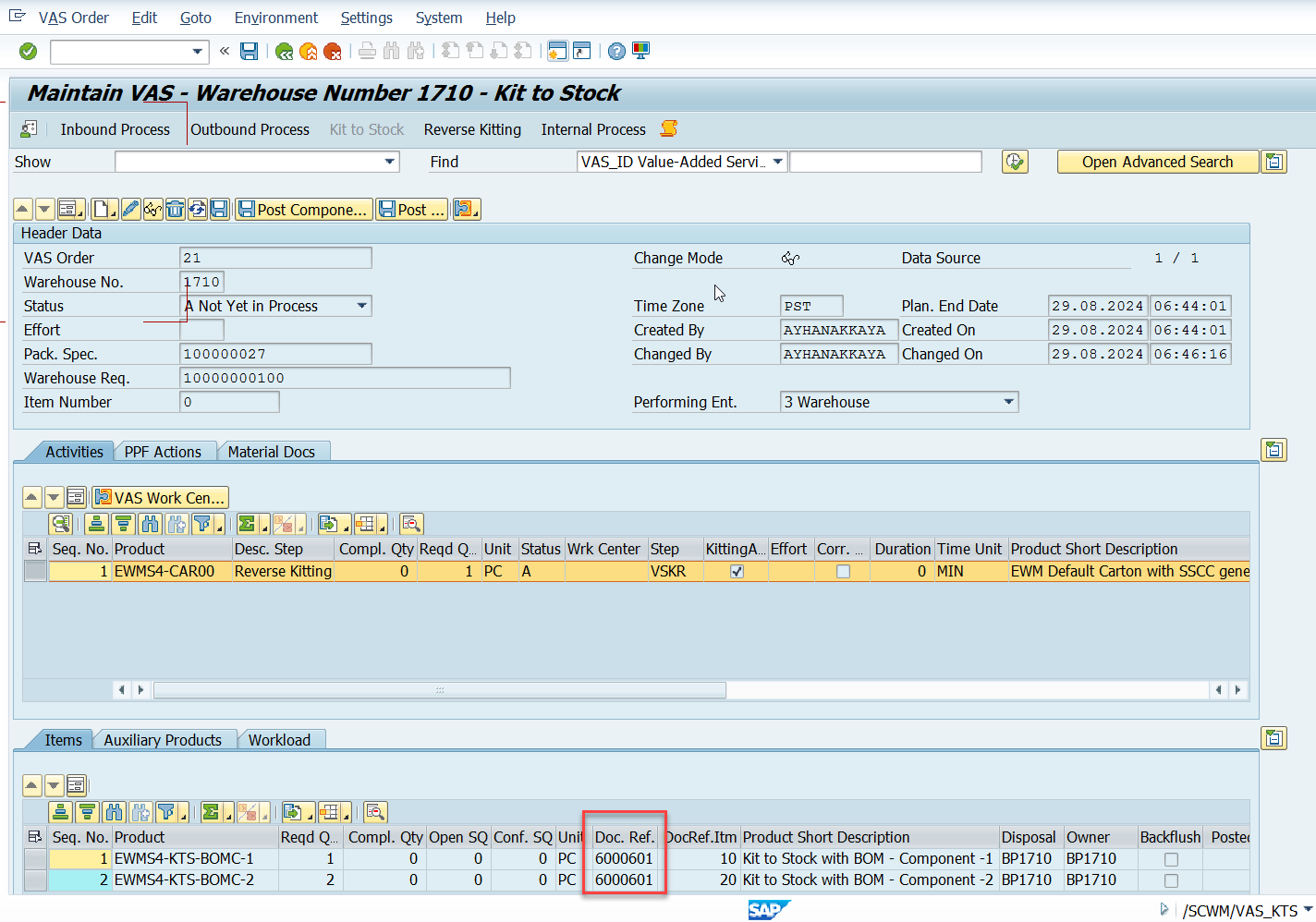Click the Create New Session icon
This screenshot has height=922, width=1316.
pos(557,51)
